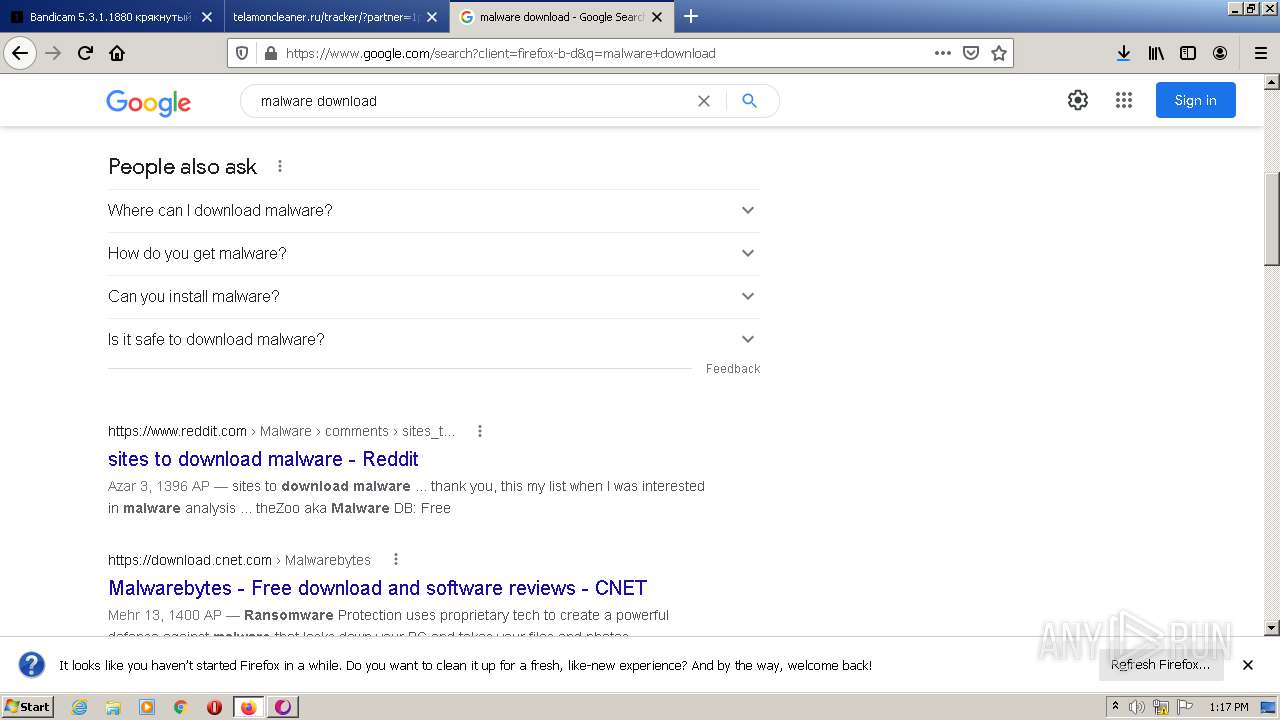Open 'sites to download malware - Reddit' link
This screenshot has height=720, width=1280.
pos(263,459)
